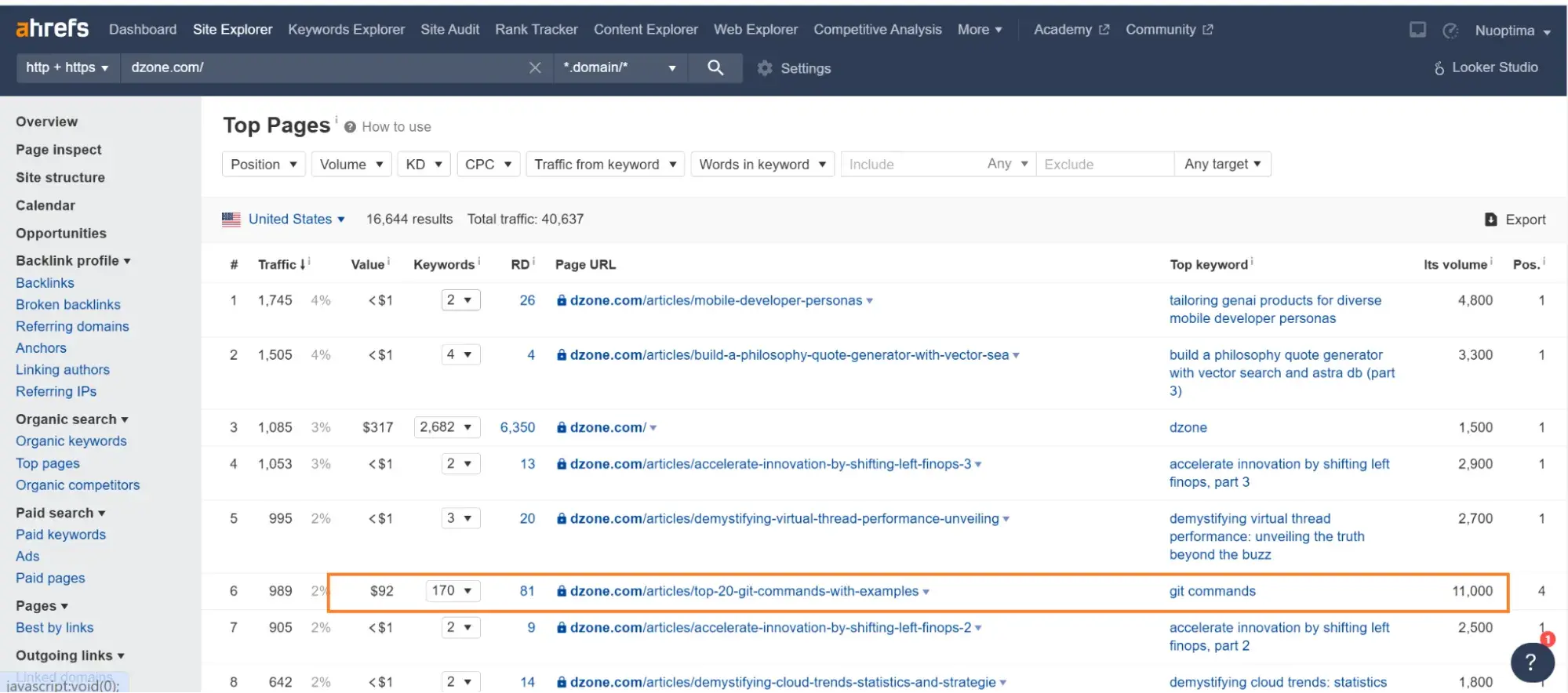Open the top-20-git-commands-with-examples page URL

(743, 591)
